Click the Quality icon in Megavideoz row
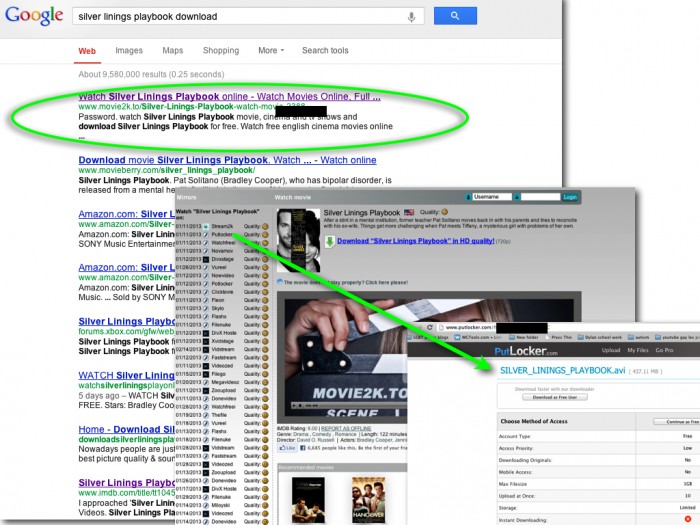 [265, 383]
